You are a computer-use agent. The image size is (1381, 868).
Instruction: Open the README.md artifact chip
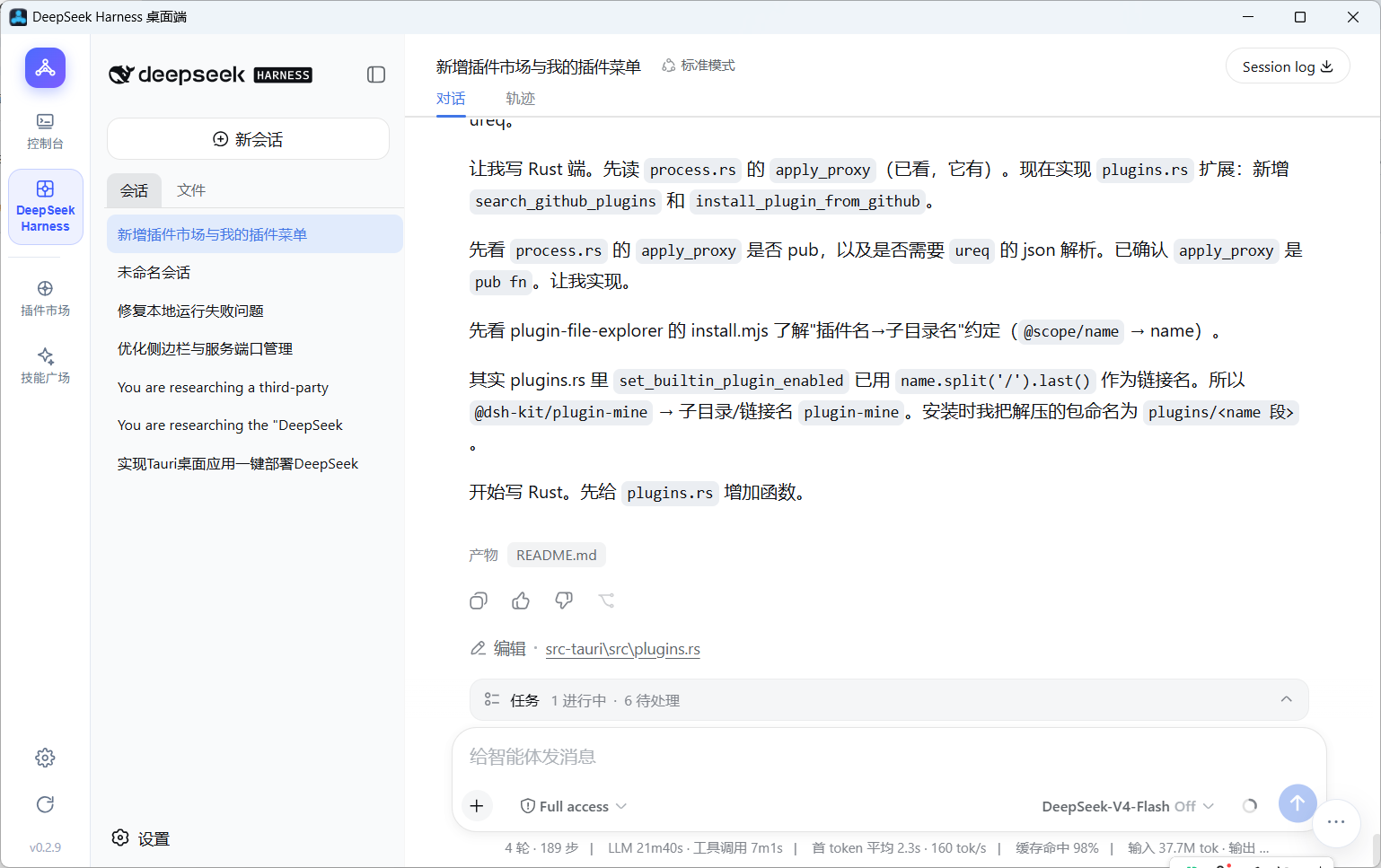tap(556, 555)
